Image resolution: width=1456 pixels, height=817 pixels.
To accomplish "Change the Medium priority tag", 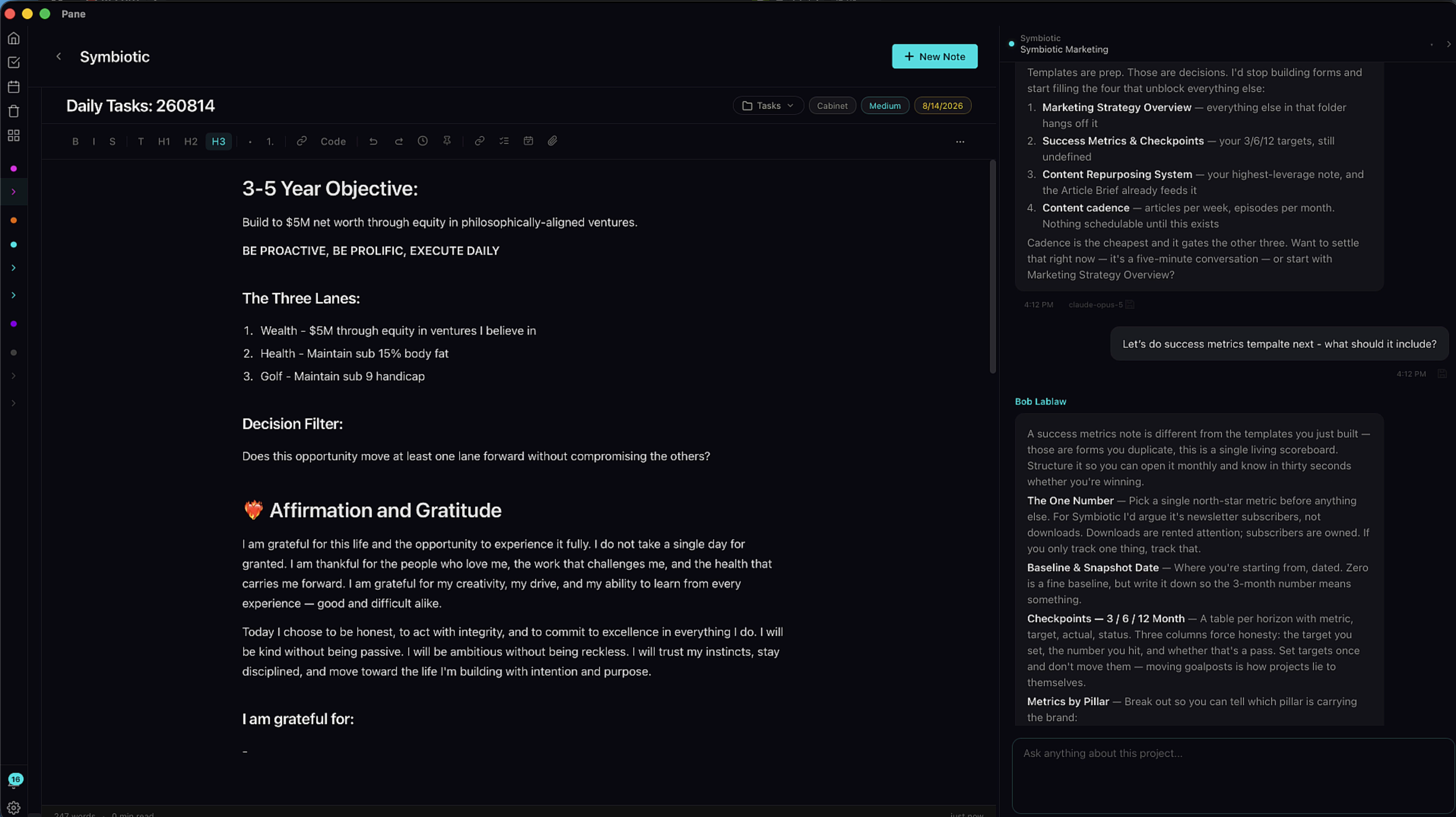I will click(885, 106).
